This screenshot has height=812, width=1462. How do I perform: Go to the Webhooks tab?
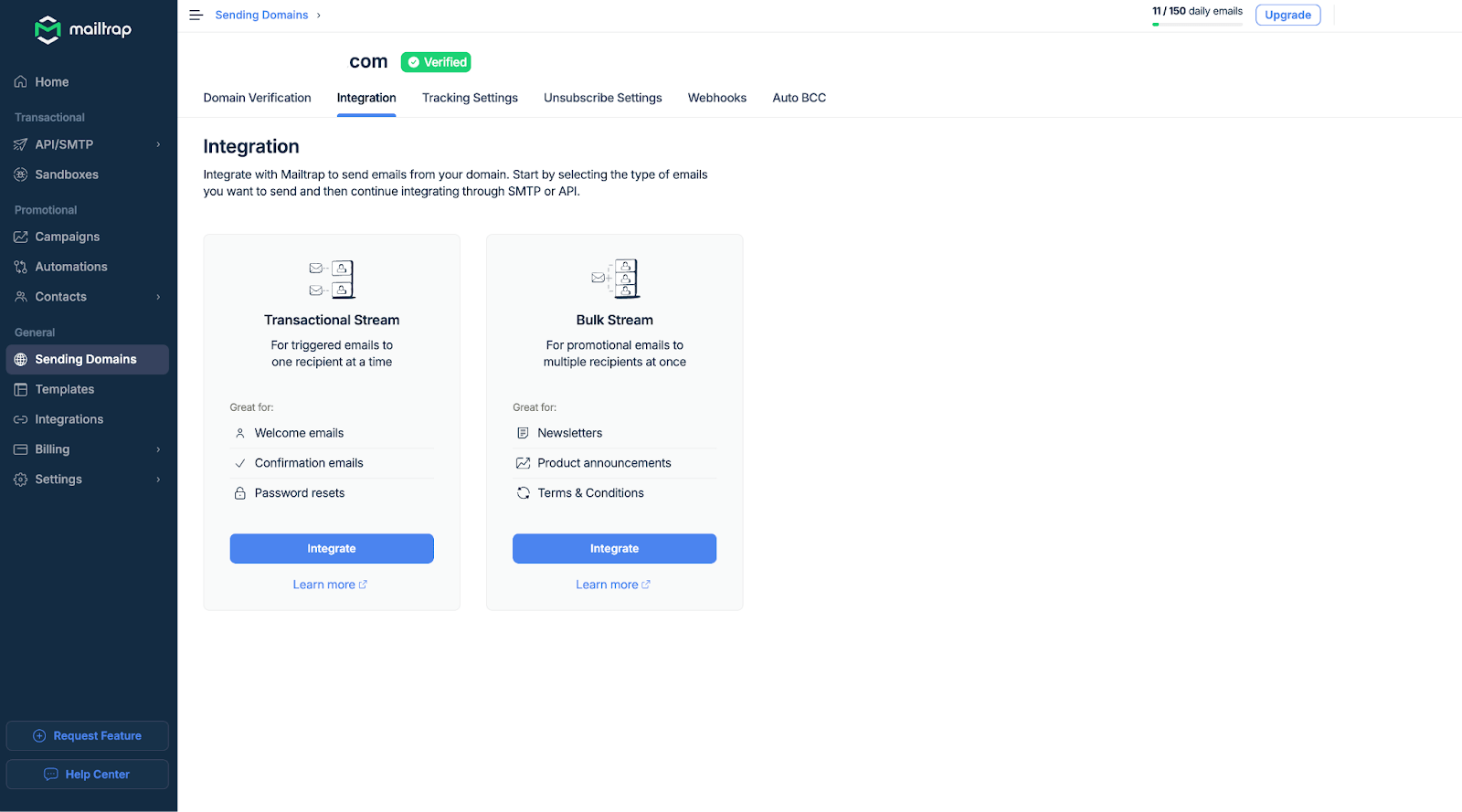(717, 98)
